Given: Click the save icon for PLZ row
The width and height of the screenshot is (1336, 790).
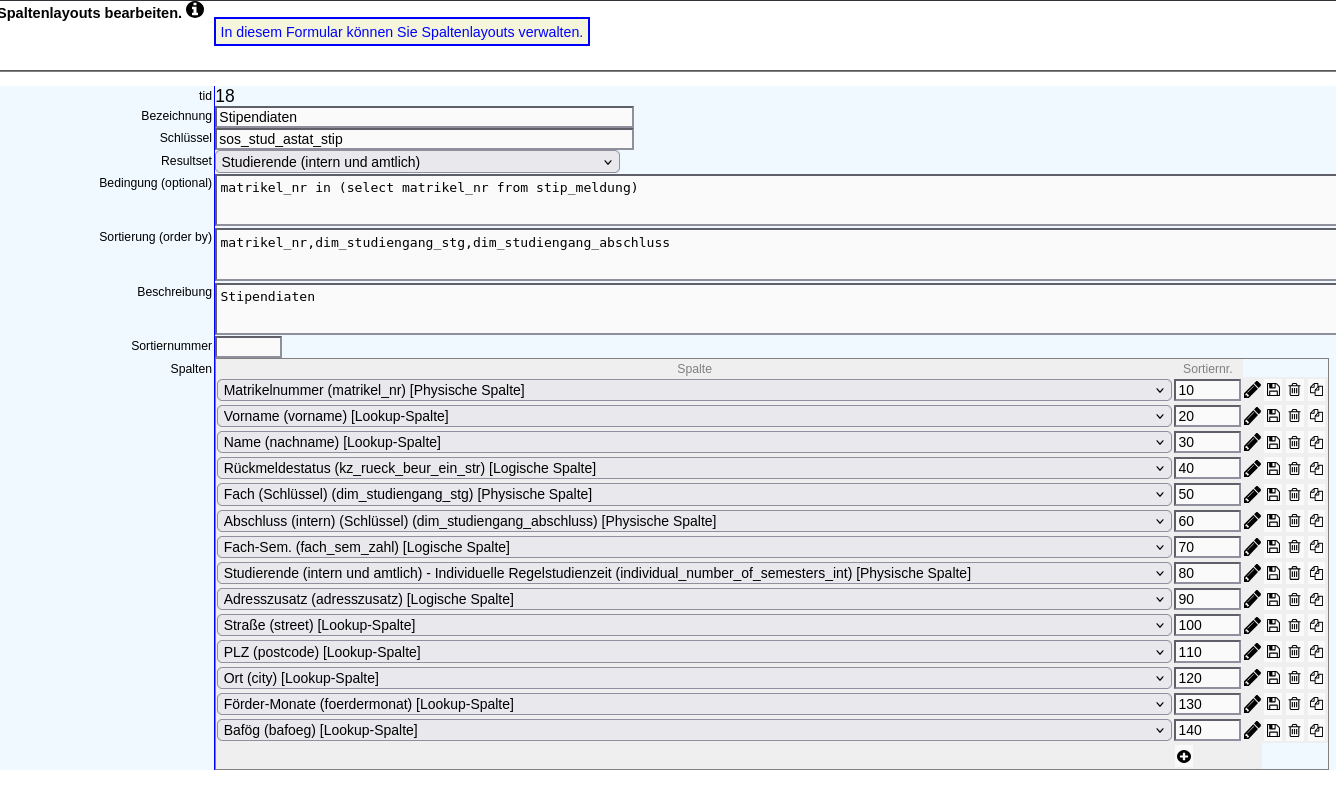Looking at the screenshot, I should click(1273, 652).
